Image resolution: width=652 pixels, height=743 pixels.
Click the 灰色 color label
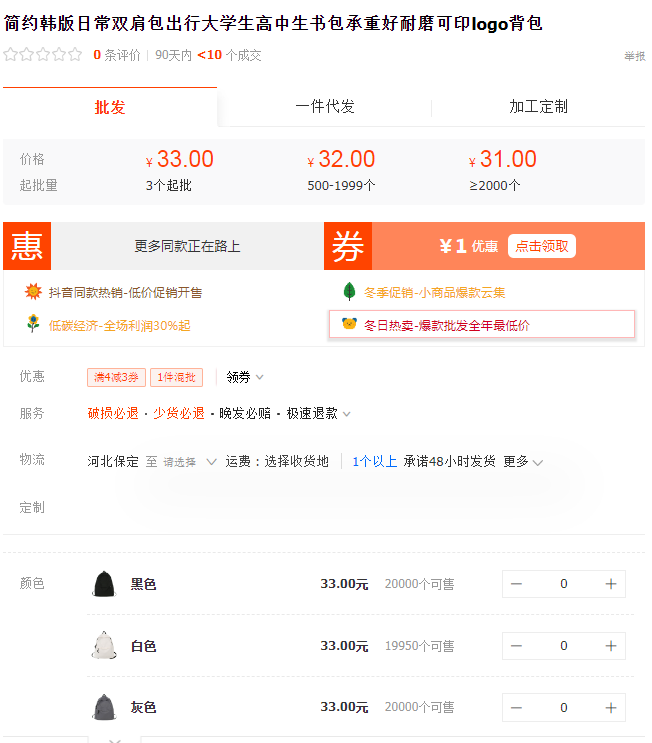pyautogui.click(x=144, y=708)
